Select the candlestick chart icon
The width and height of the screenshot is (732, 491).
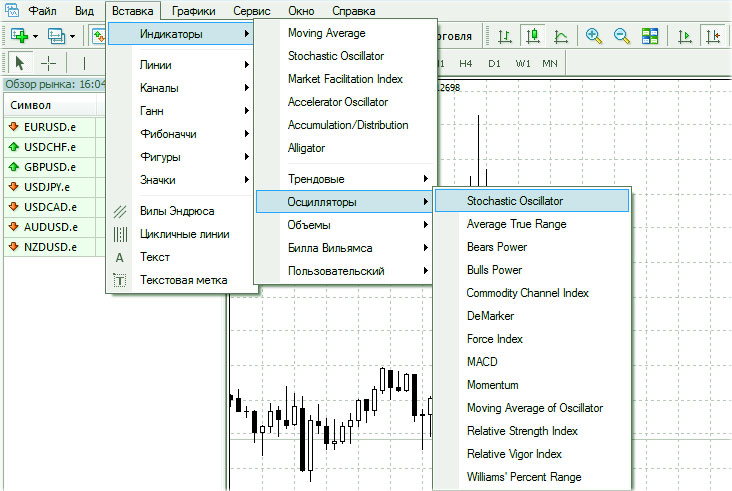533,36
